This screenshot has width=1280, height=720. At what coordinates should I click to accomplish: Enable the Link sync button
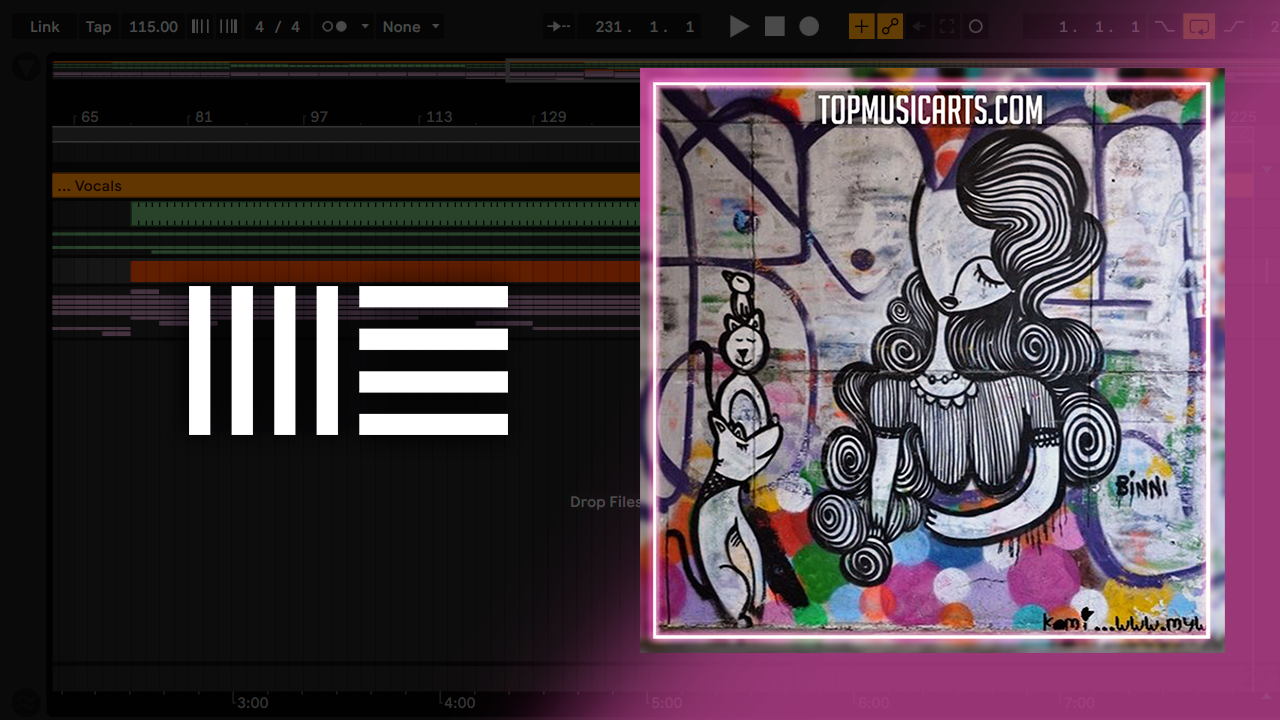(44, 27)
